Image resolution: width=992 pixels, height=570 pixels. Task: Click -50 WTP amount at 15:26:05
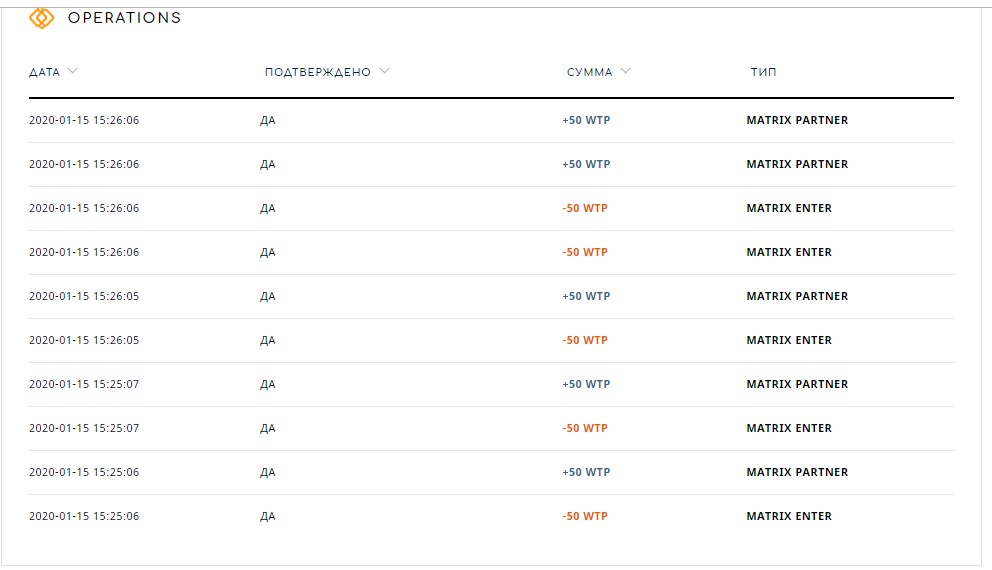point(585,340)
